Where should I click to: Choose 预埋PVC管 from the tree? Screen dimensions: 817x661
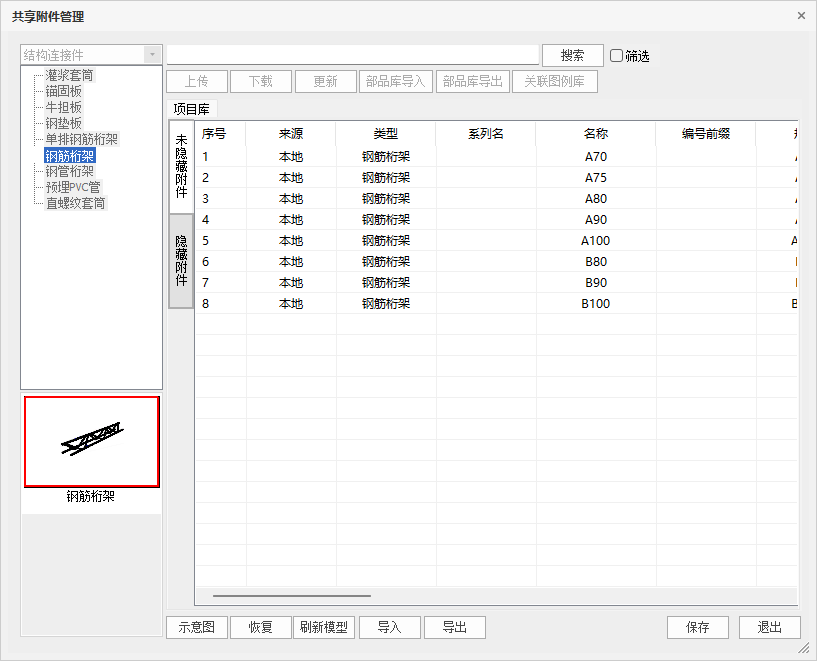pyautogui.click(x=73, y=187)
